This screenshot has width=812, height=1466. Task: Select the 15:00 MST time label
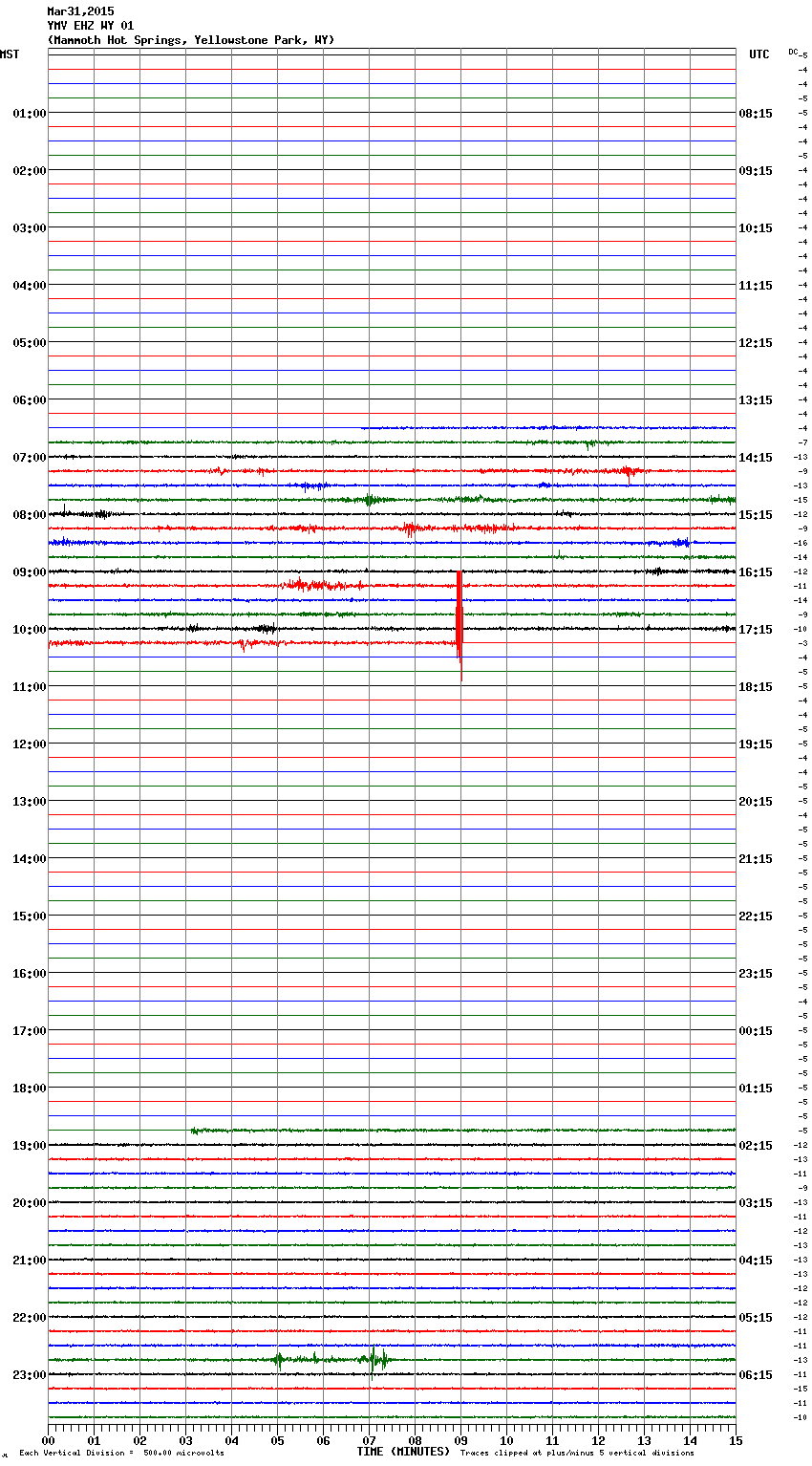pyautogui.click(x=30, y=916)
